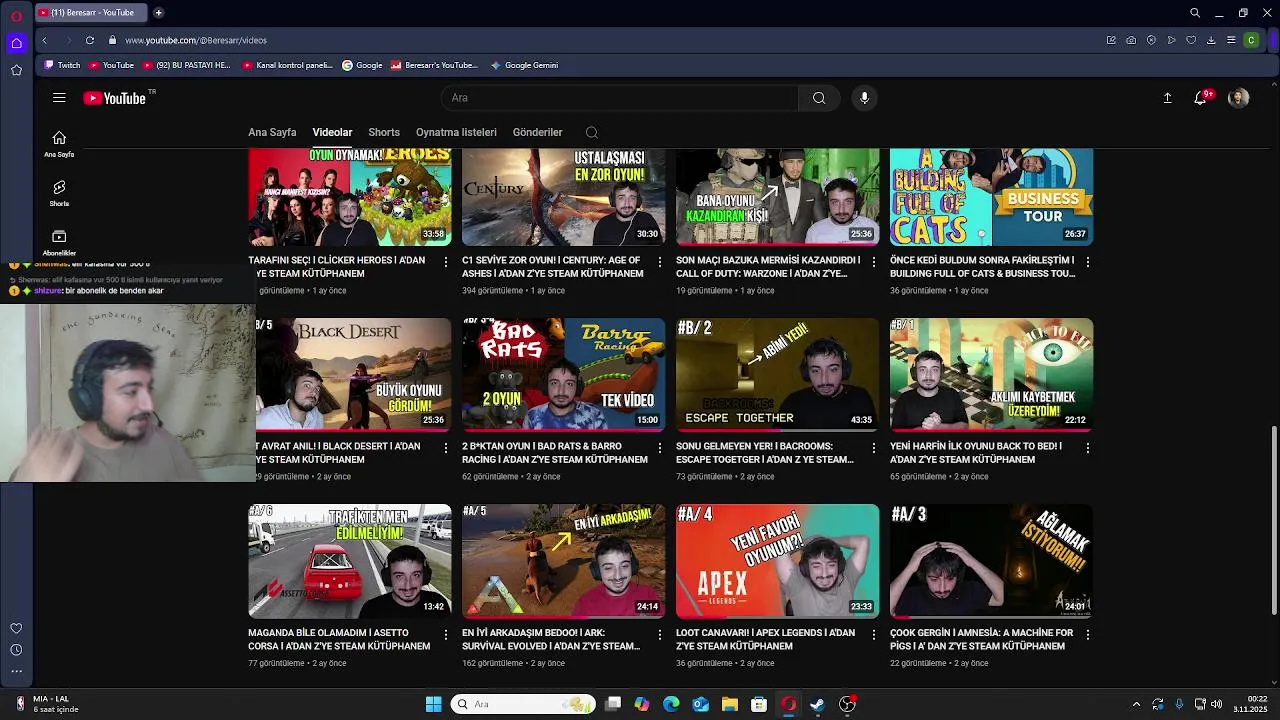Click the browser tab search magnifier
The image size is (1280, 720).
click(1195, 13)
